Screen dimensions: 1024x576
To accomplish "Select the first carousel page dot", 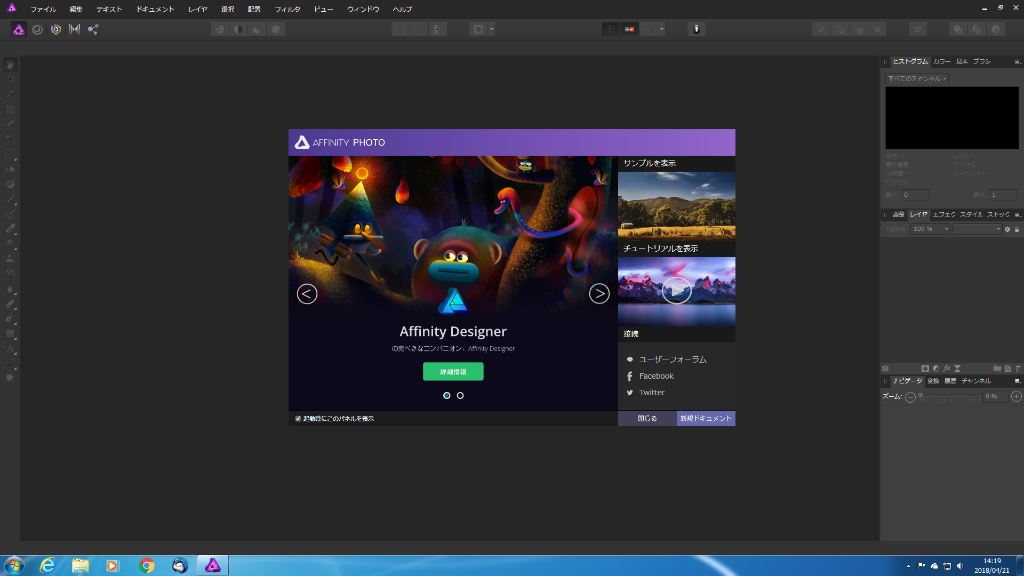I will [x=446, y=395].
